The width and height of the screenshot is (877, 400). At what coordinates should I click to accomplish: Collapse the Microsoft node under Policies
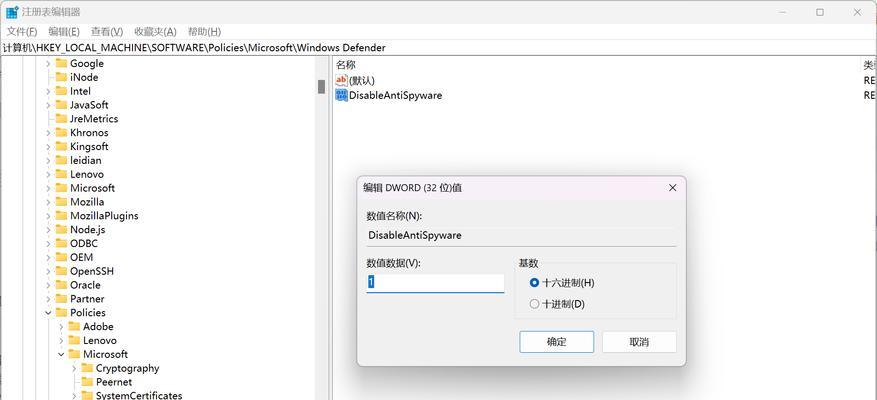point(62,354)
